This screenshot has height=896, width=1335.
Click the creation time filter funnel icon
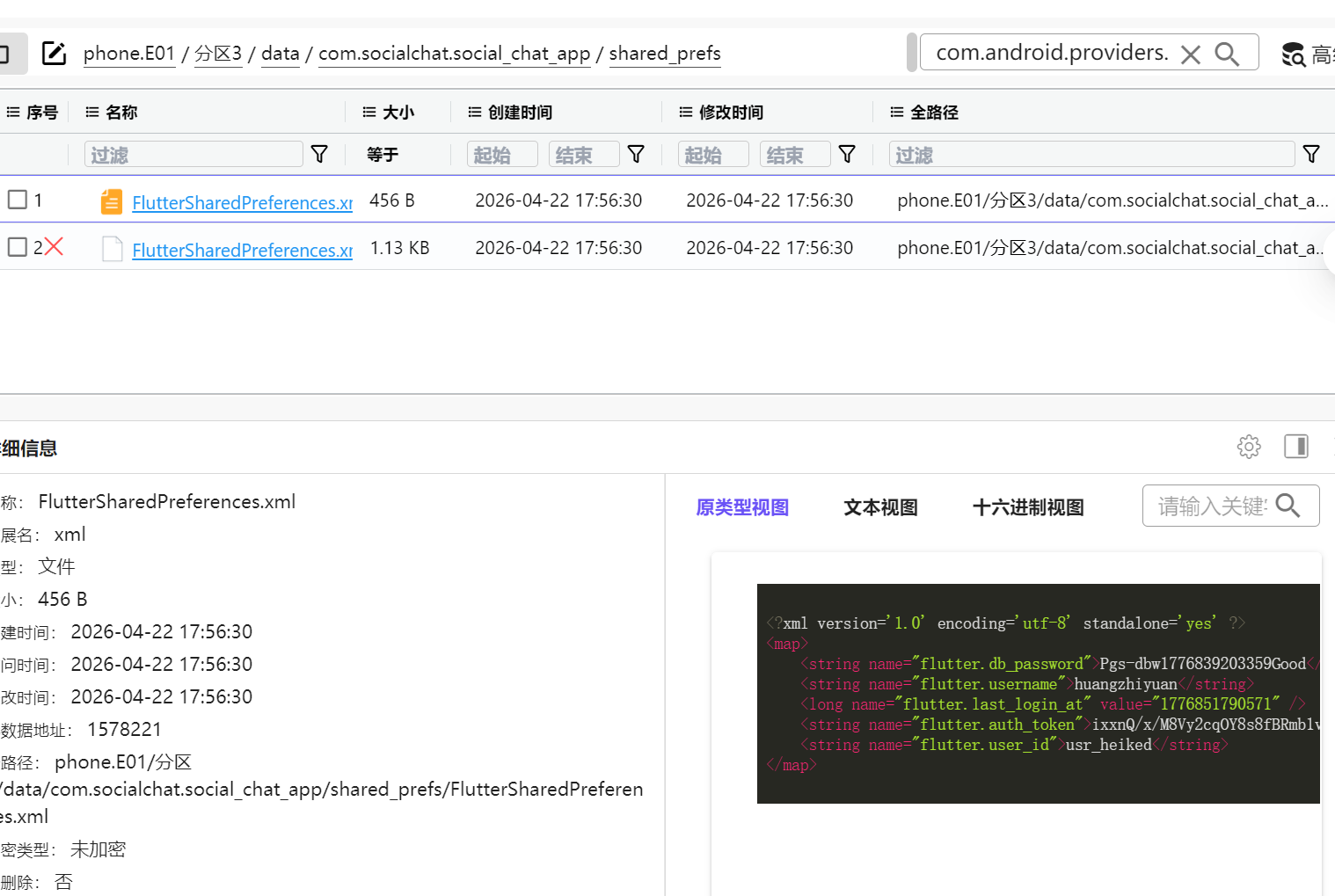click(636, 155)
